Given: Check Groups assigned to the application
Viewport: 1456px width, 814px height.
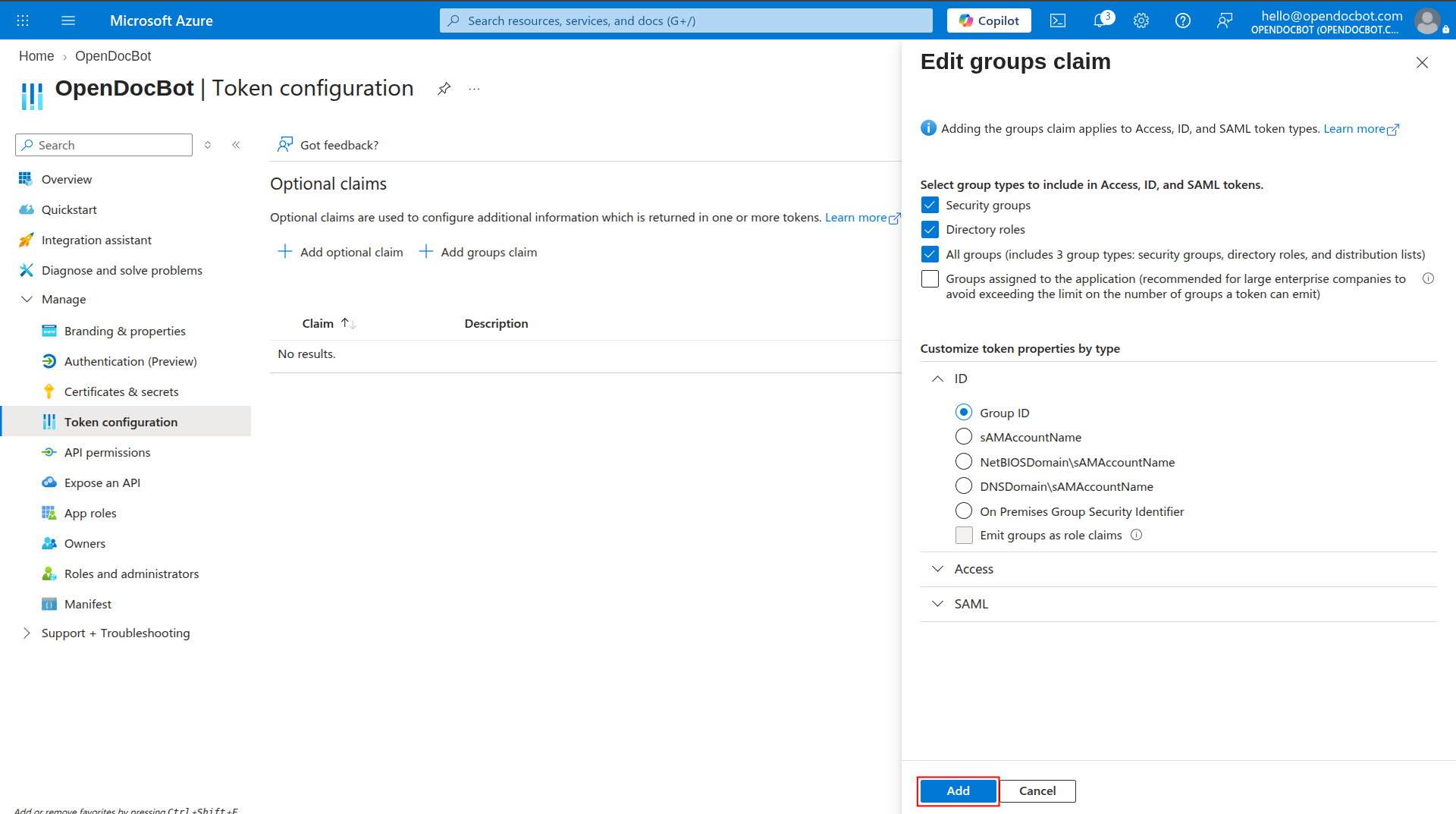Looking at the screenshot, I should click(930, 278).
